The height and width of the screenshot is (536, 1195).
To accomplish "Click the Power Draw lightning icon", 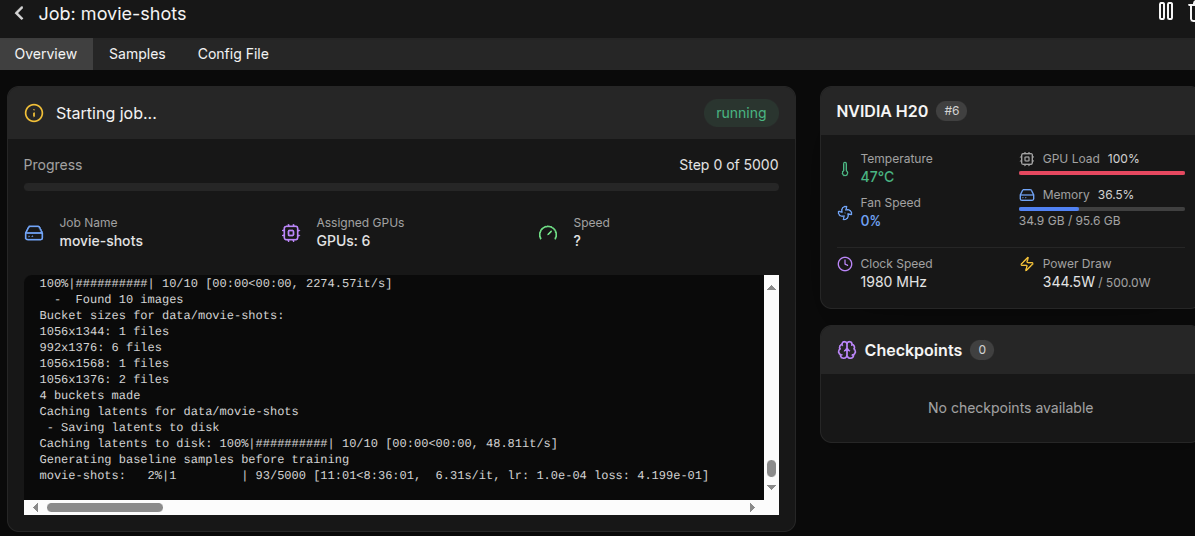I will coord(1027,265).
